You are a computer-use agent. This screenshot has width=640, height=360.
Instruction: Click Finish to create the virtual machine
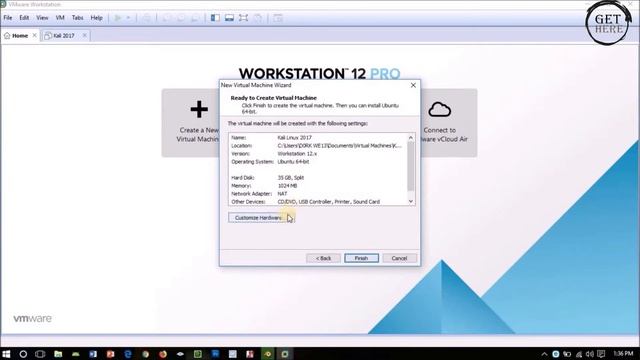(x=361, y=258)
